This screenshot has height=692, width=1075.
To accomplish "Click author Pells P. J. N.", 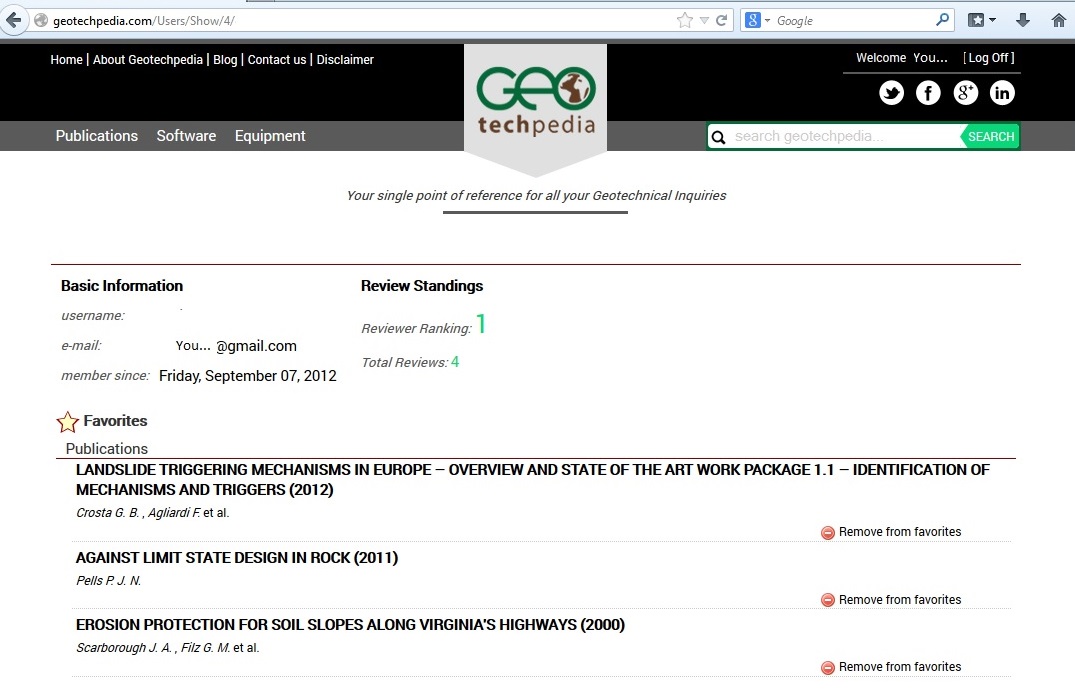I will [x=108, y=581].
